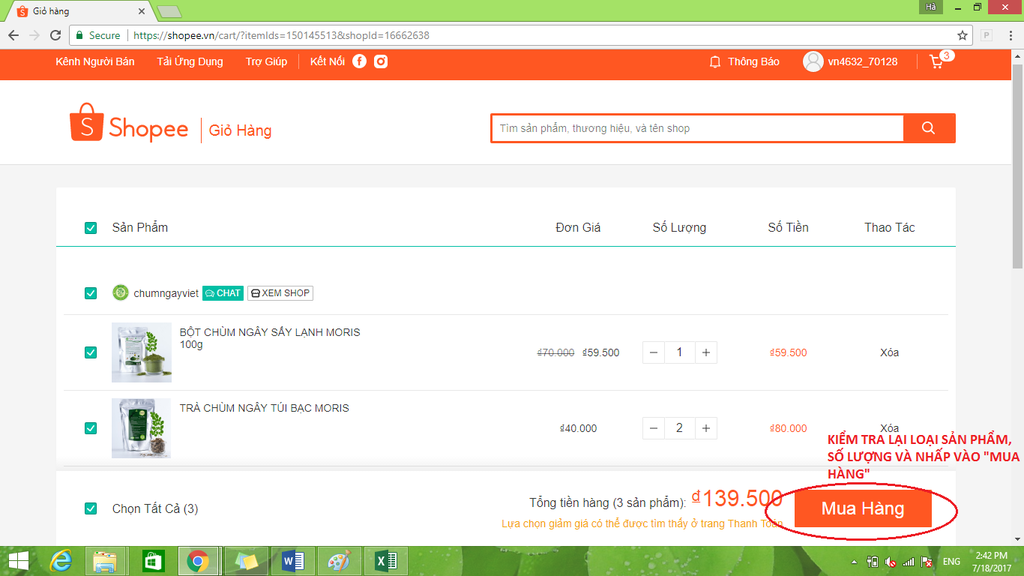Decrease quantity of BỘT CHÙM NGÂY with minus
Screen dimensions: 1024x576
[653, 353]
